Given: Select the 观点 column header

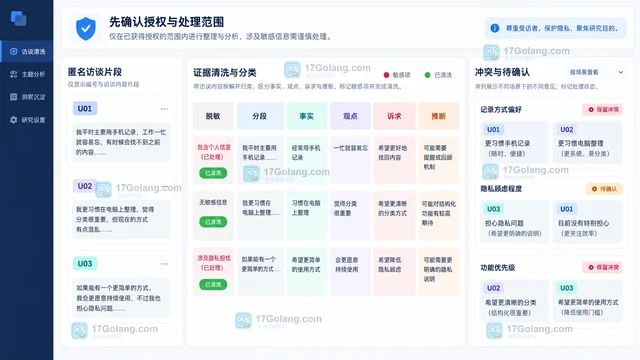Looking at the screenshot, I should pyautogui.click(x=350, y=116).
